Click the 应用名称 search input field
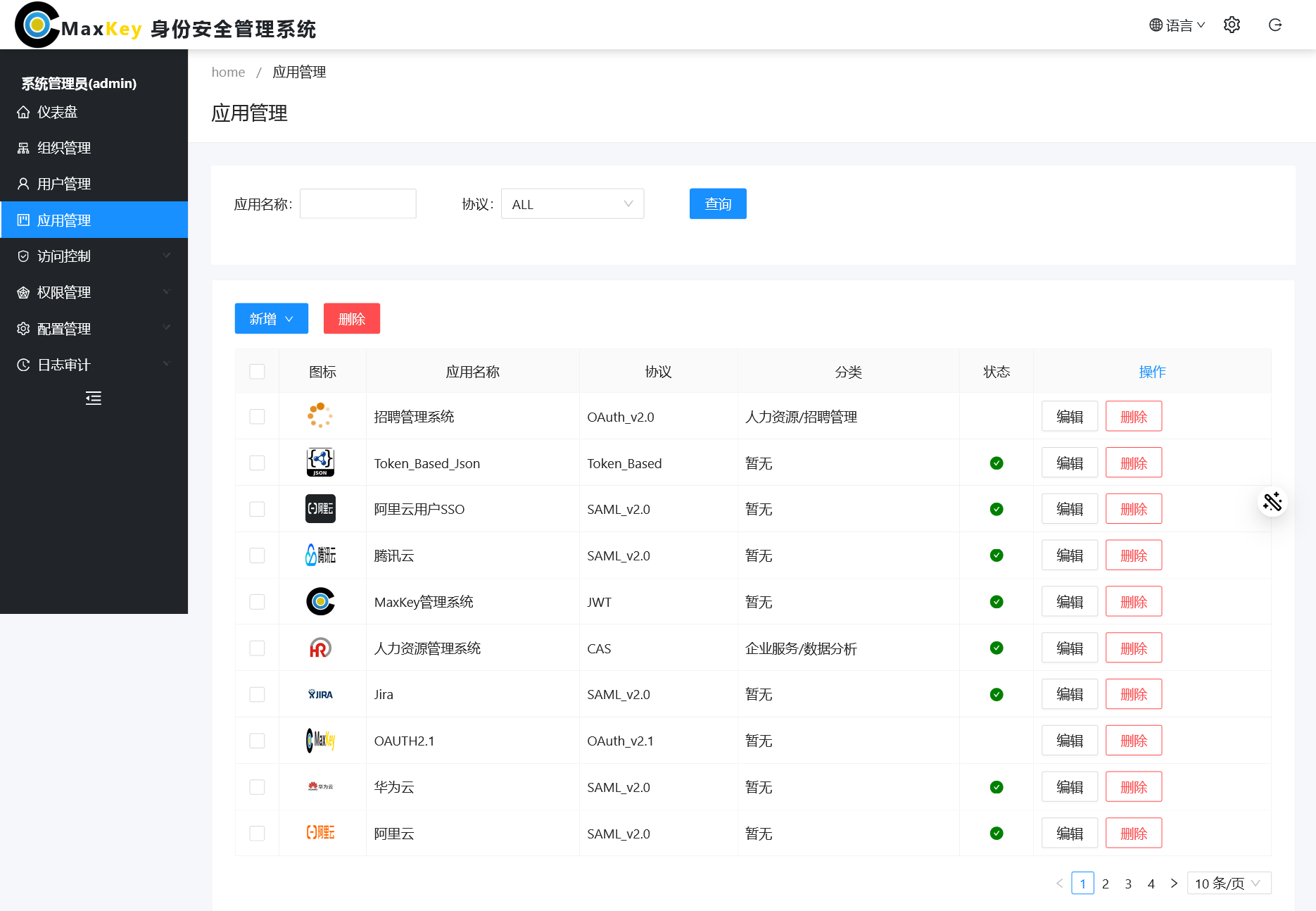Viewport: 1316px width, 911px height. (x=358, y=204)
